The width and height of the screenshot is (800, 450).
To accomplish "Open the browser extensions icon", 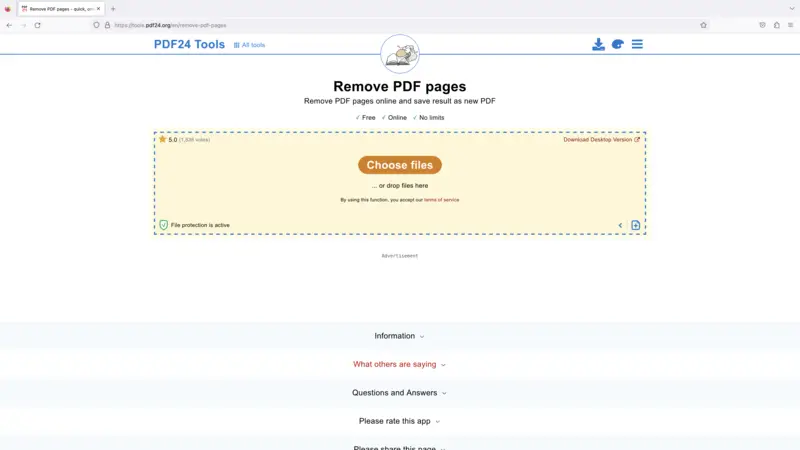I will tap(777, 25).
